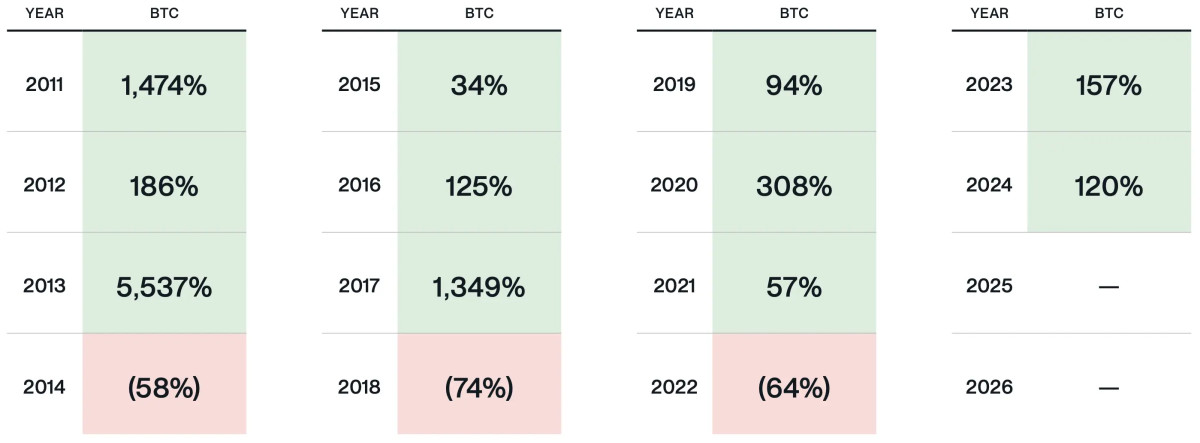The width and height of the screenshot is (1200, 443).
Task: Click the 5,537% value for 2013
Action: [x=164, y=287]
